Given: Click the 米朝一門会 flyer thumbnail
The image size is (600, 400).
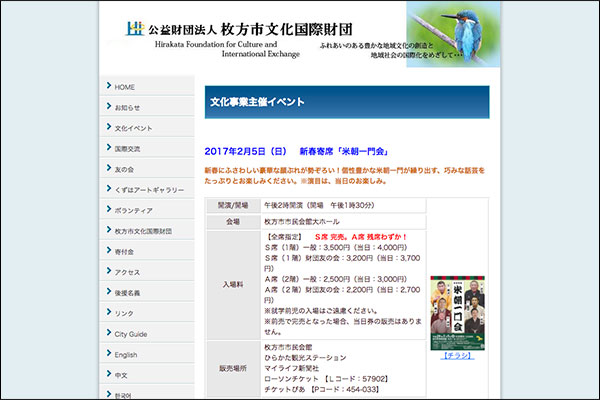Looking at the screenshot, I should pos(457,311).
